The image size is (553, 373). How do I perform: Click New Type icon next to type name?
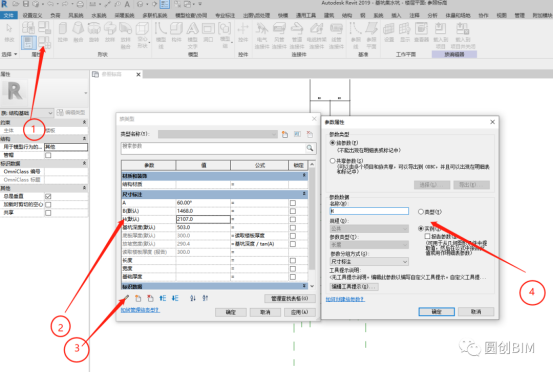click(x=285, y=134)
